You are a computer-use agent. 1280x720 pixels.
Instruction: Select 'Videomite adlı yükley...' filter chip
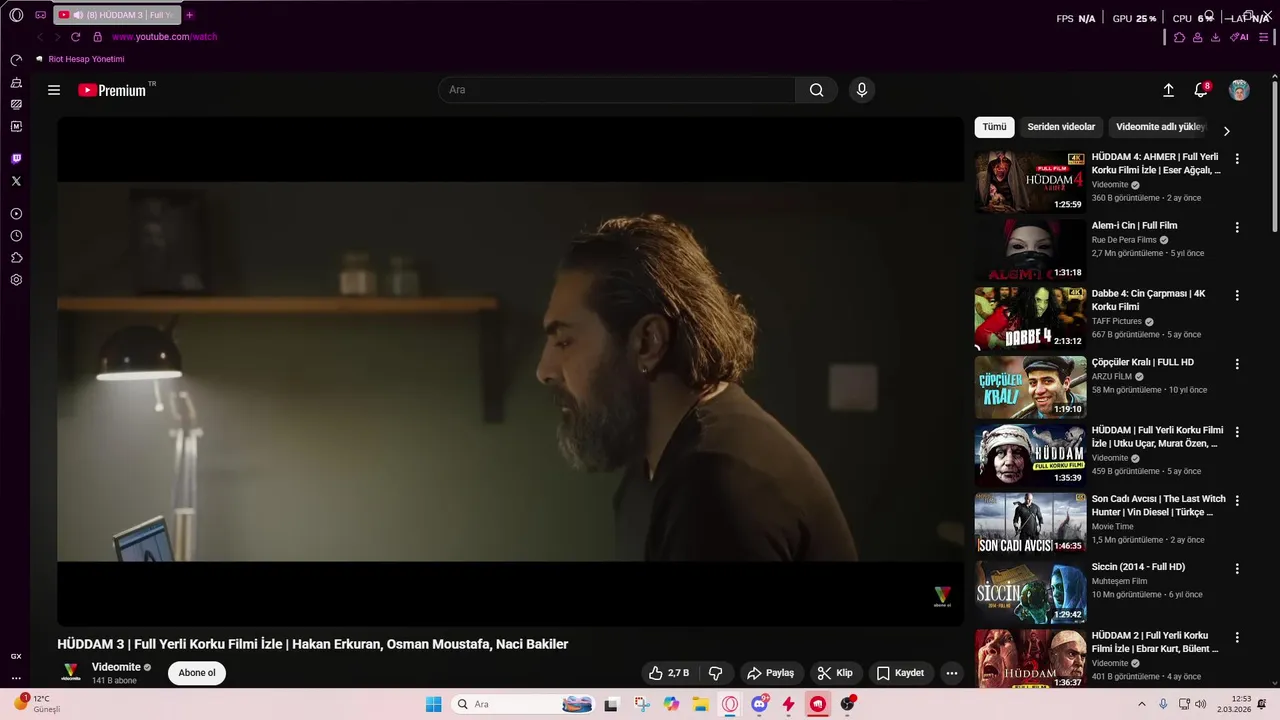click(1160, 127)
